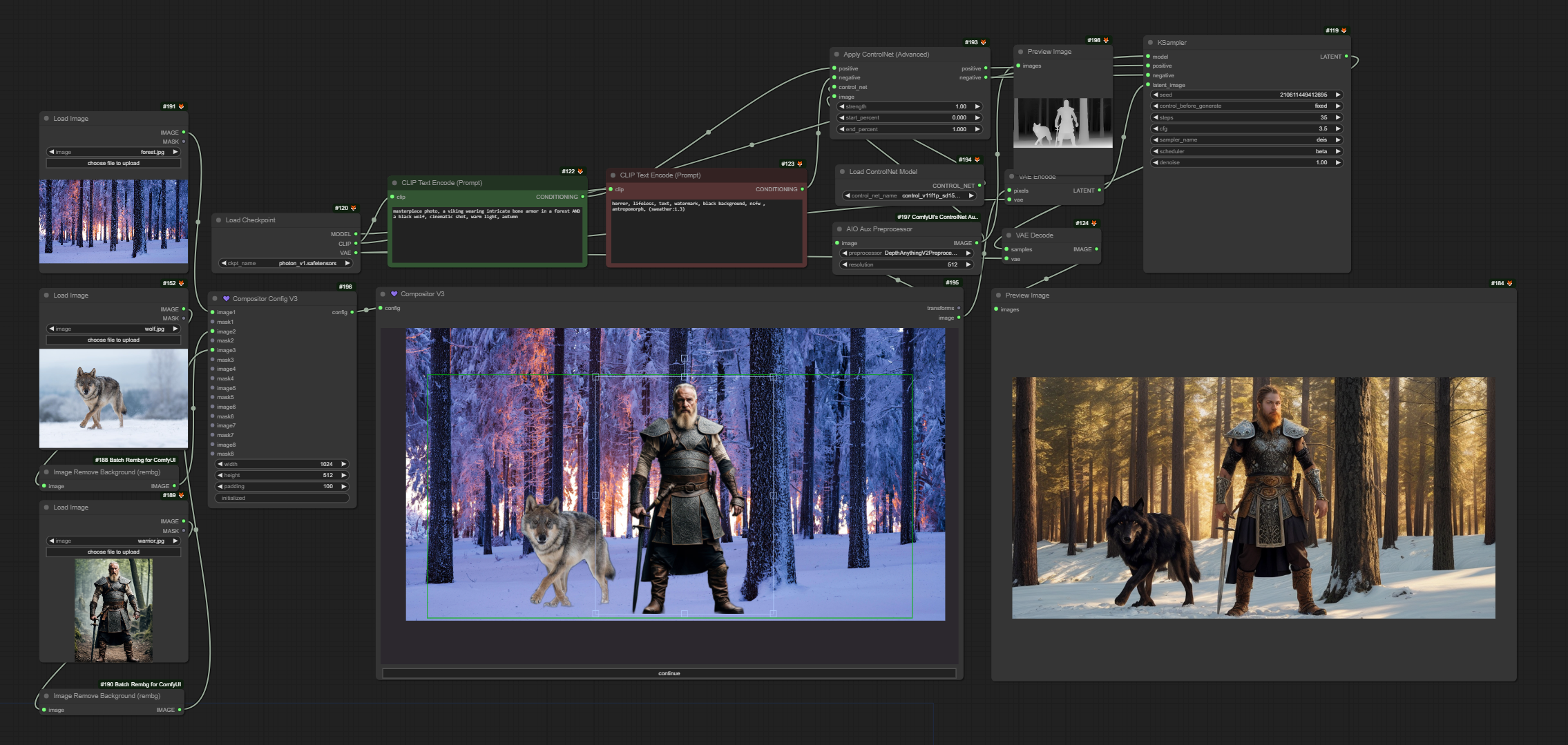The image size is (1568, 745).
Task: Toggle collapse dot on Compositor V3 node
Action: (x=383, y=294)
